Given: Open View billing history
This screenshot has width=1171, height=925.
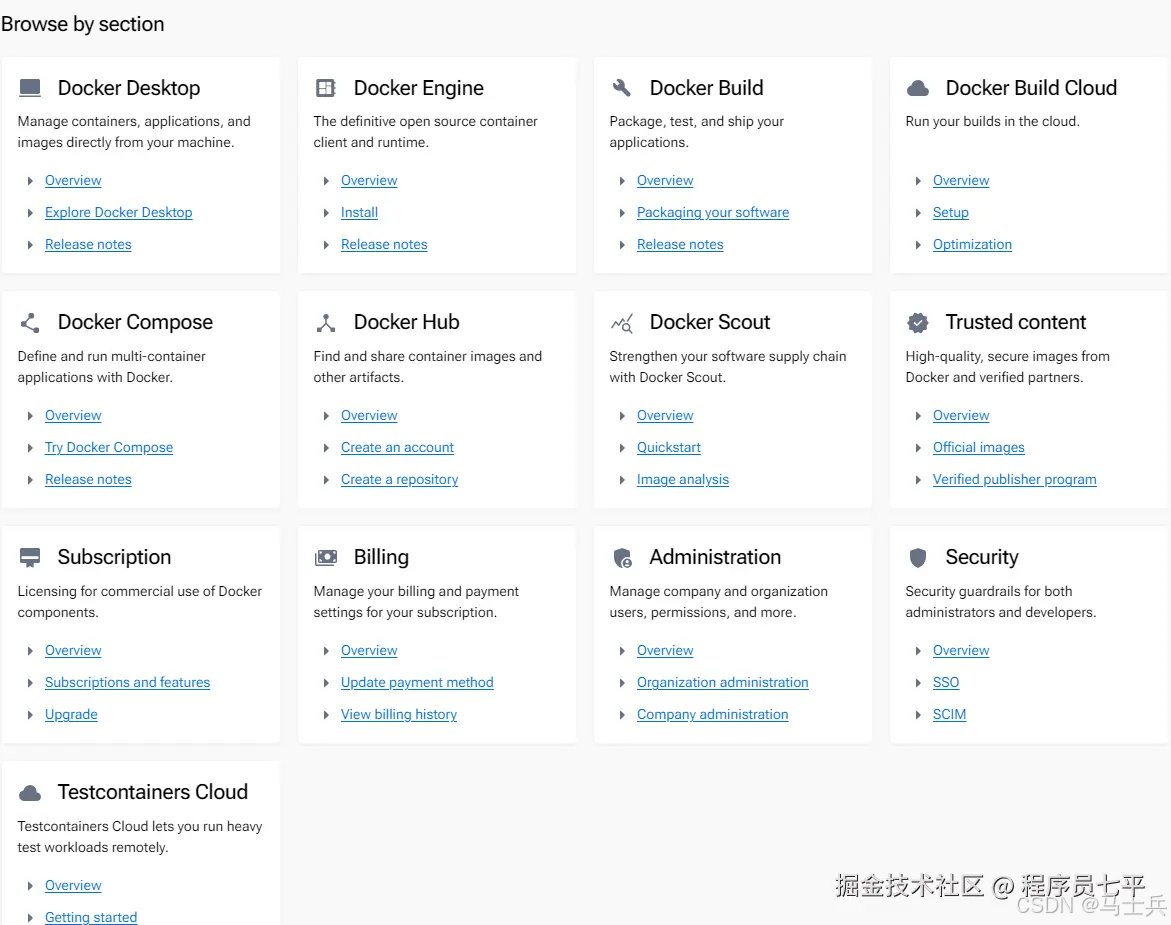Looking at the screenshot, I should (x=398, y=714).
